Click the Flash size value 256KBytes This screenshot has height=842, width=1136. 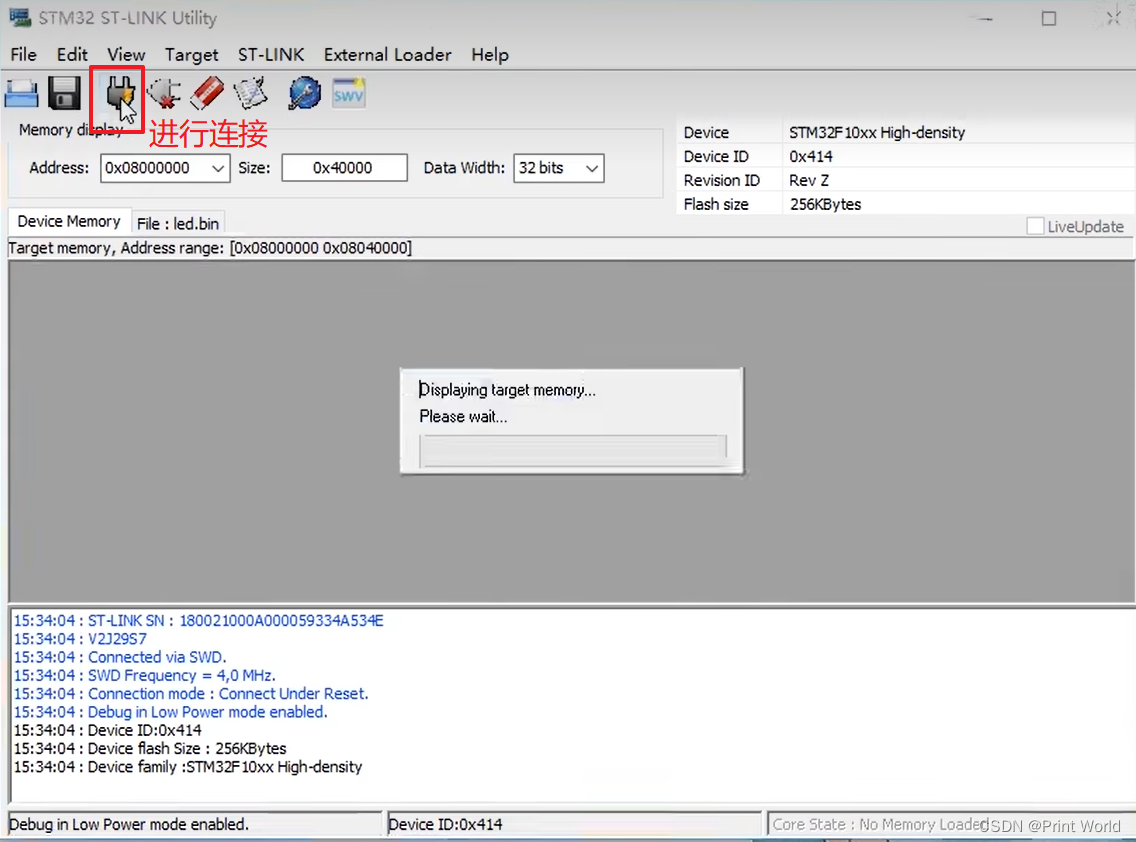click(825, 204)
